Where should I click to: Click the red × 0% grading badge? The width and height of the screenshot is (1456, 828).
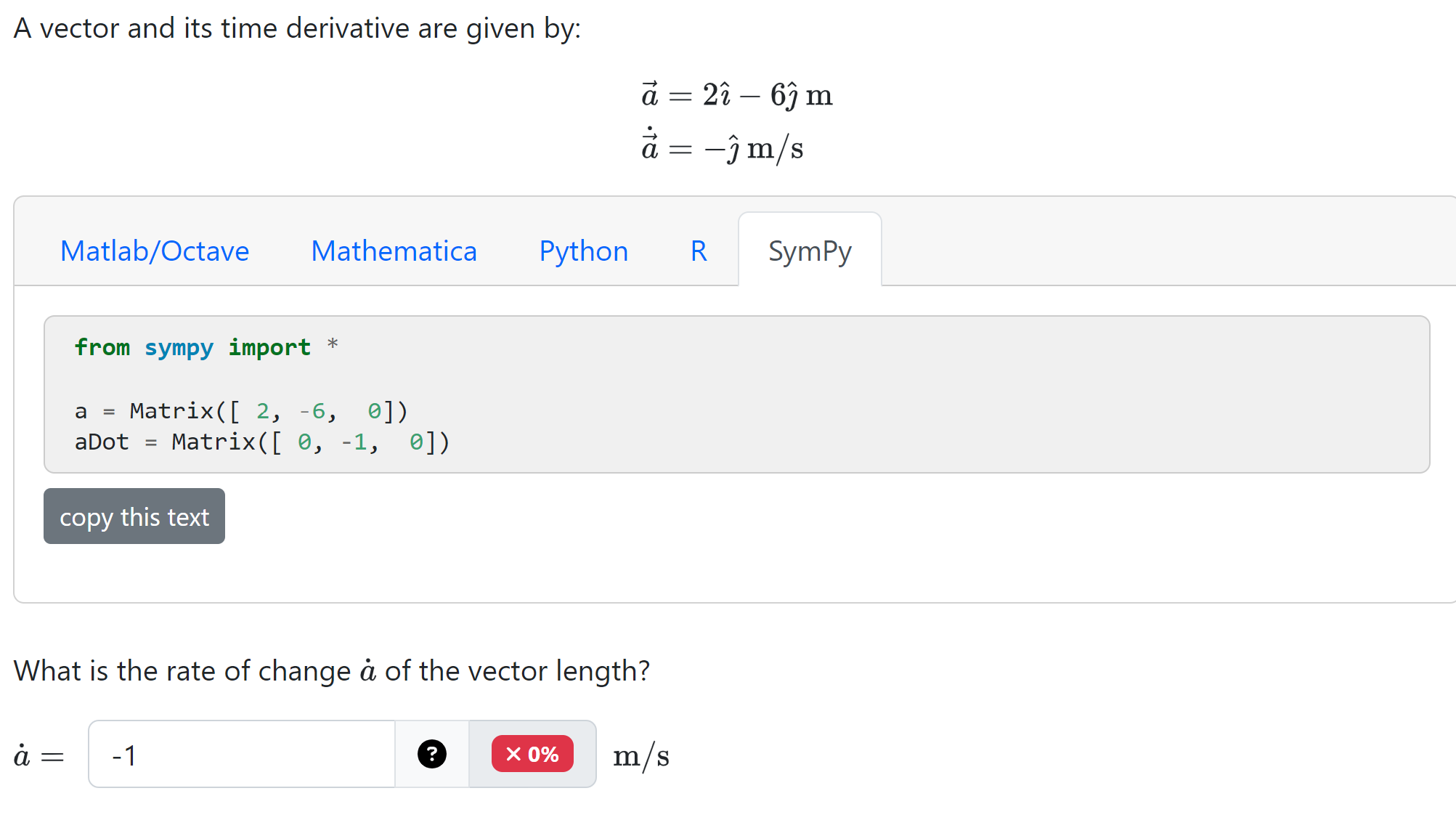[532, 754]
